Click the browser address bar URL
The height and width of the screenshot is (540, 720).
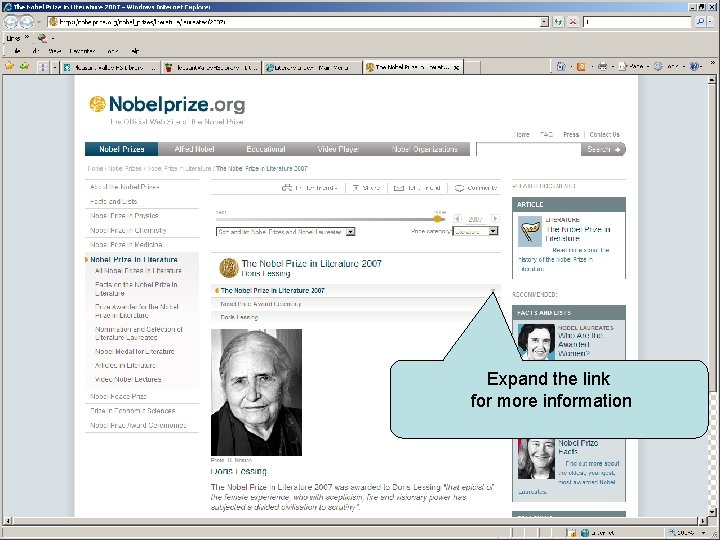[295, 22]
